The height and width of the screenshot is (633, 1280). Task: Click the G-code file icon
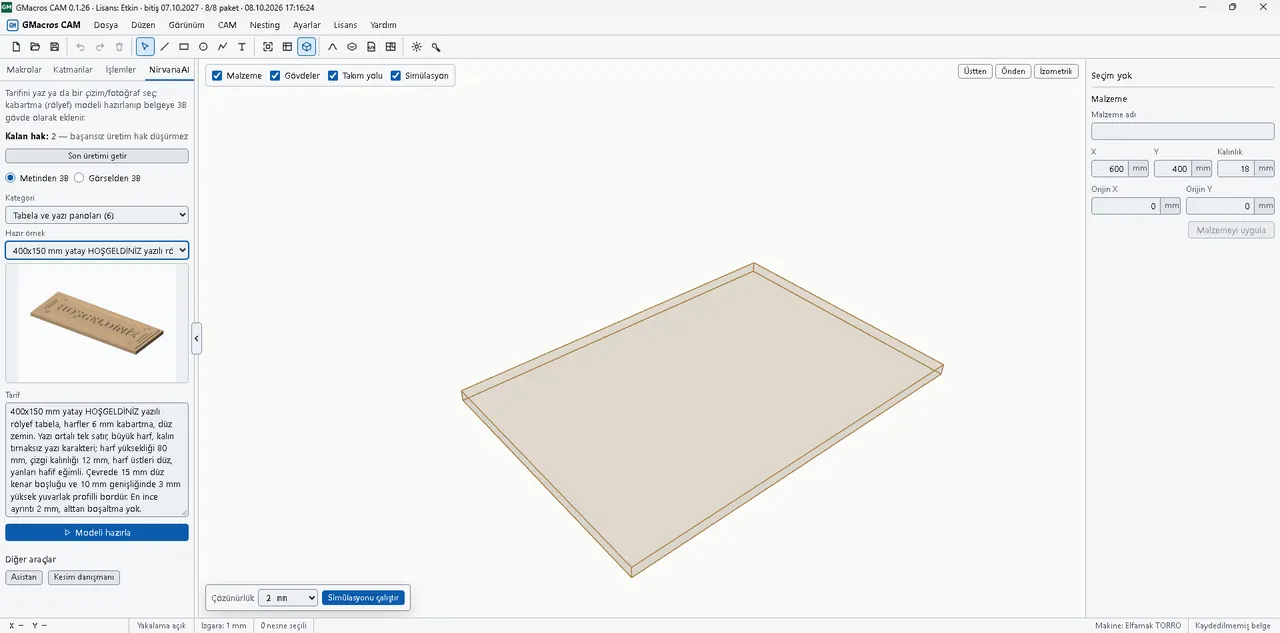point(371,47)
